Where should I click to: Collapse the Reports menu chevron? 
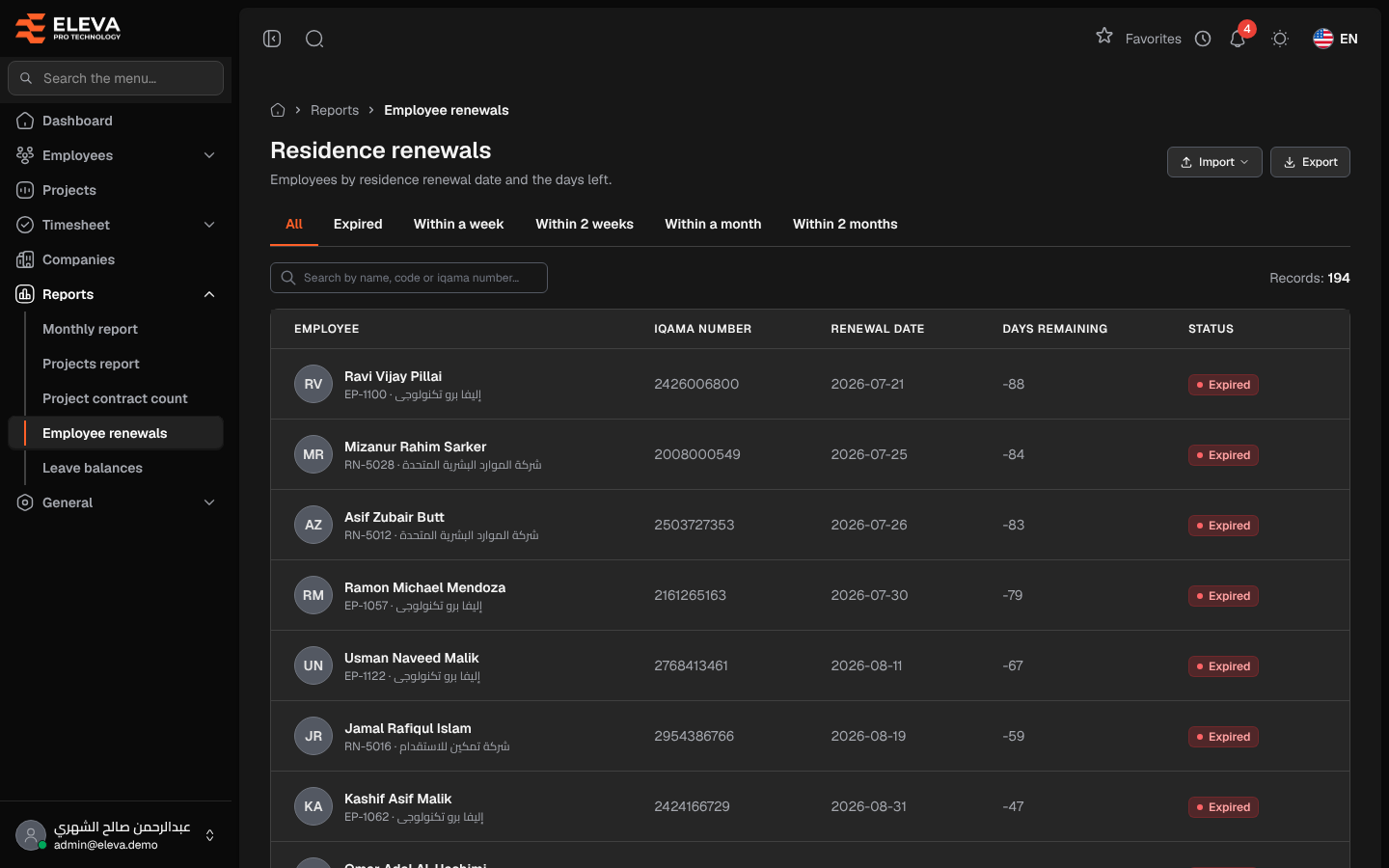pos(209,294)
